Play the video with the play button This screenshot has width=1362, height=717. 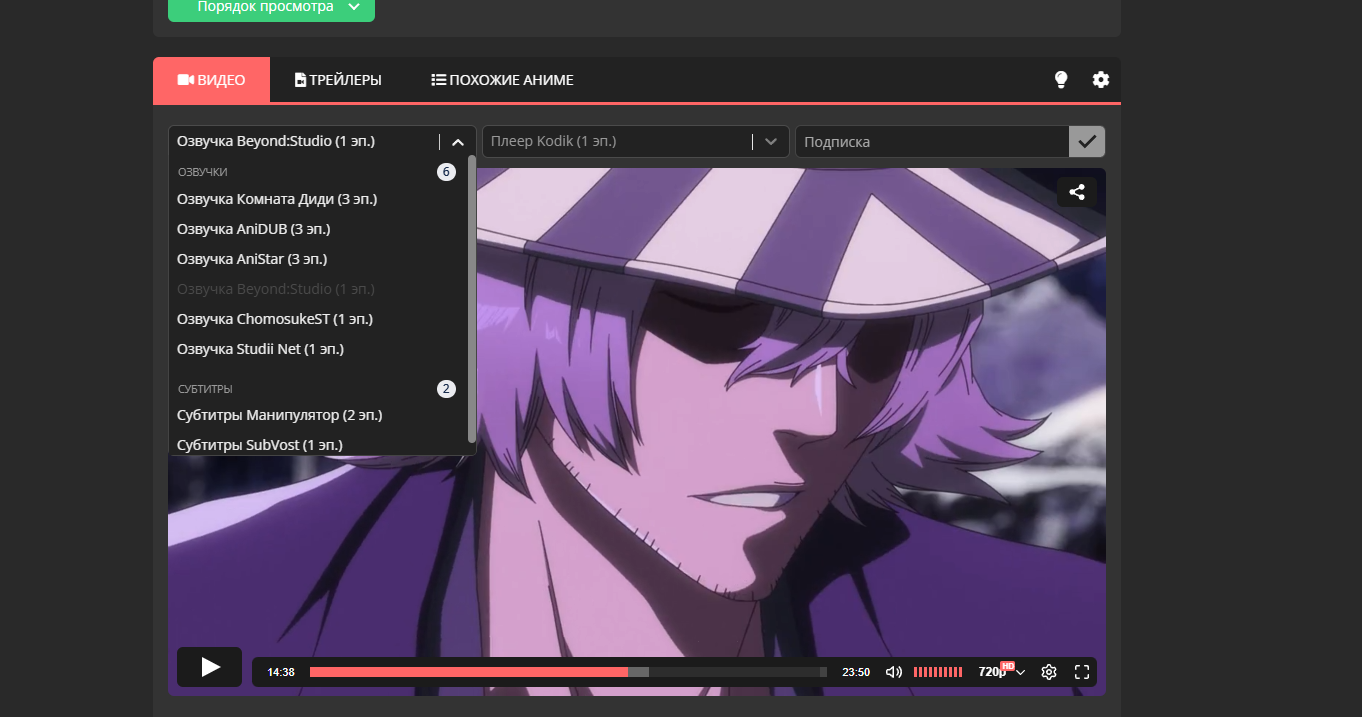click(210, 667)
